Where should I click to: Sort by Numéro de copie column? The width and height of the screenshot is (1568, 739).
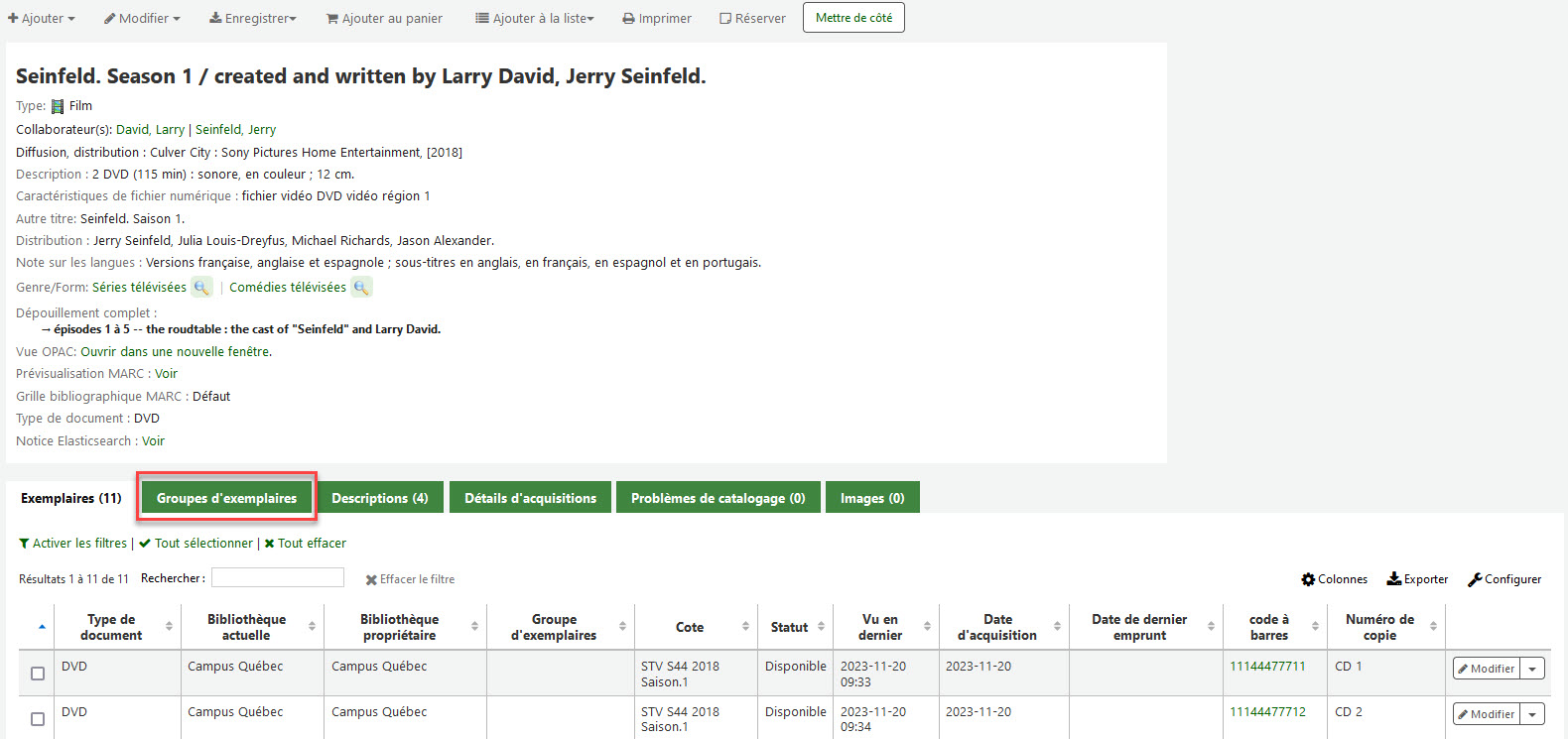click(1386, 627)
